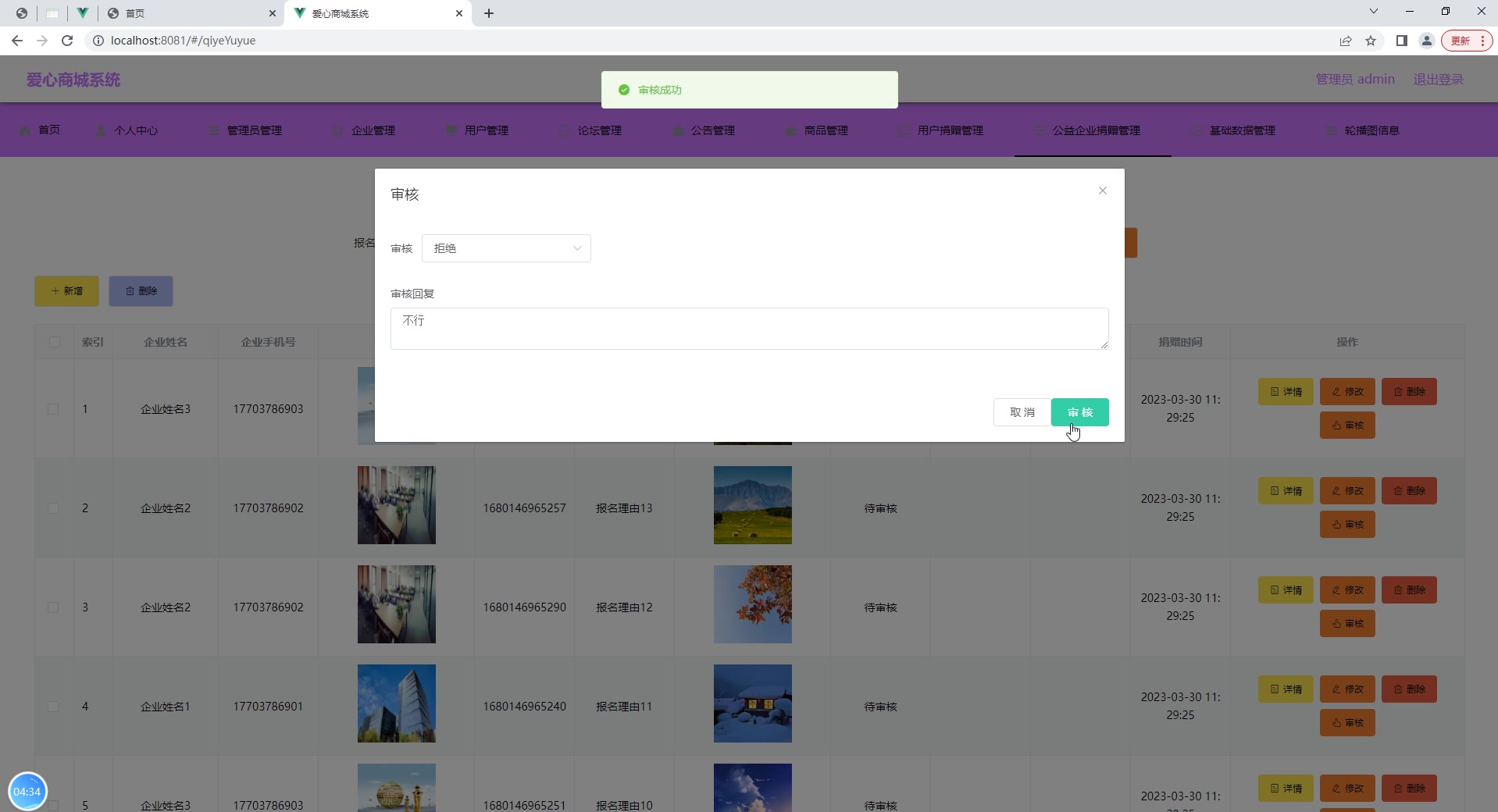Switch to the 首页 browser tab
This screenshot has height=812, width=1498.
pyautogui.click(x=191, y=13)
